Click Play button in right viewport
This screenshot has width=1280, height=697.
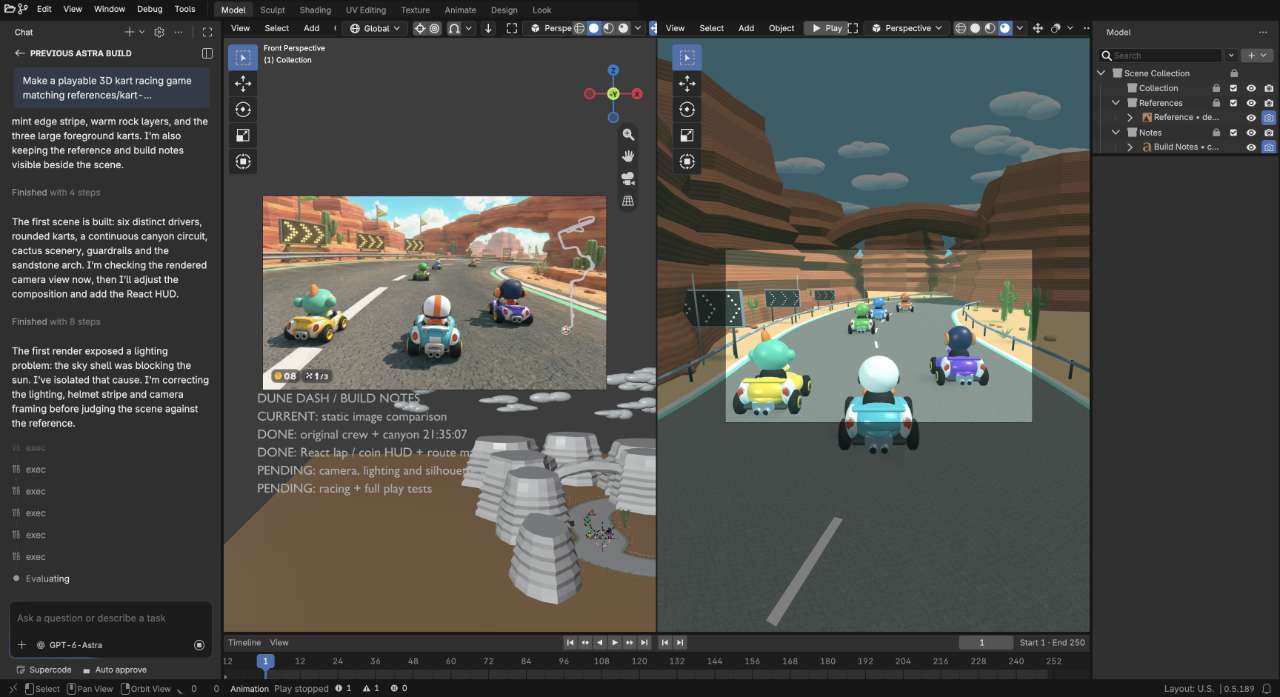point(826,28)
